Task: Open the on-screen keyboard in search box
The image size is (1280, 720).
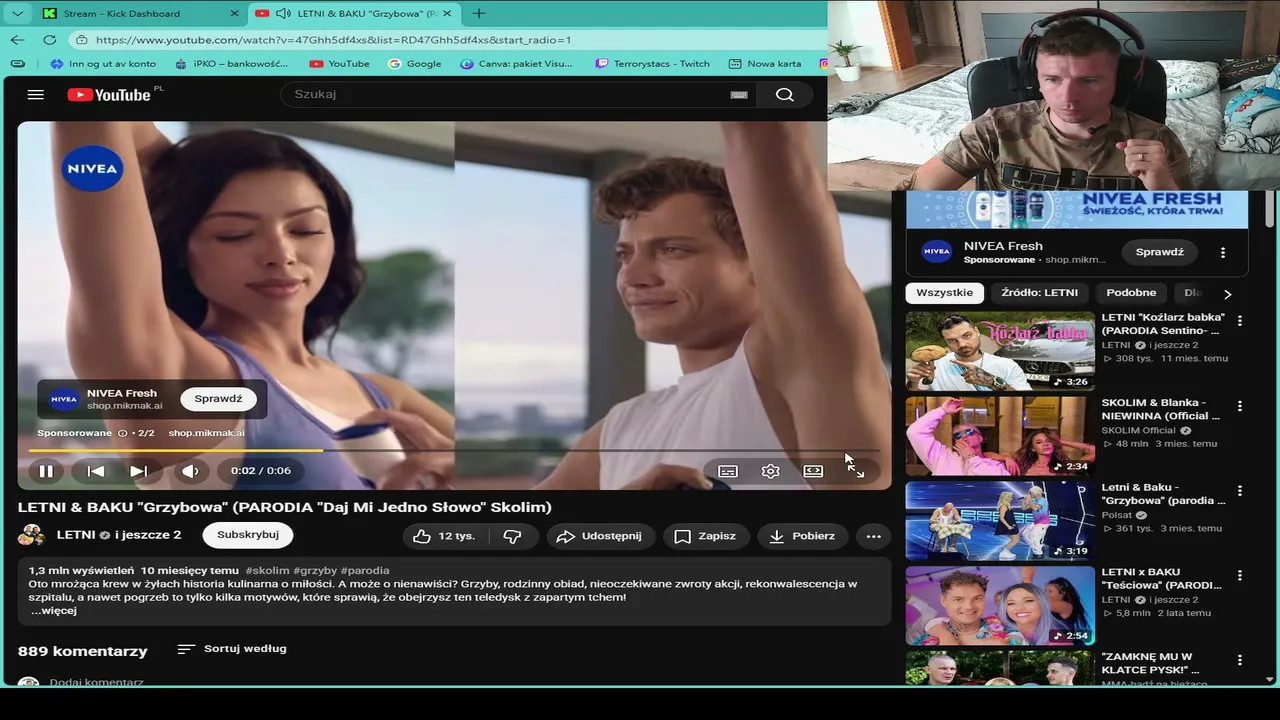Action: click(739, 95)
